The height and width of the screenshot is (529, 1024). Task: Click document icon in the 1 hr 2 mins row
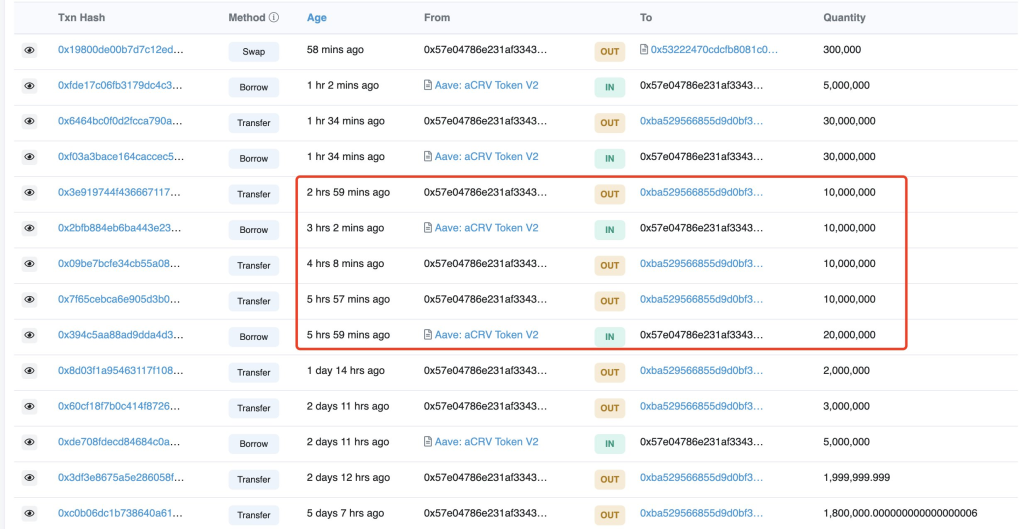[x=428, y=86]
